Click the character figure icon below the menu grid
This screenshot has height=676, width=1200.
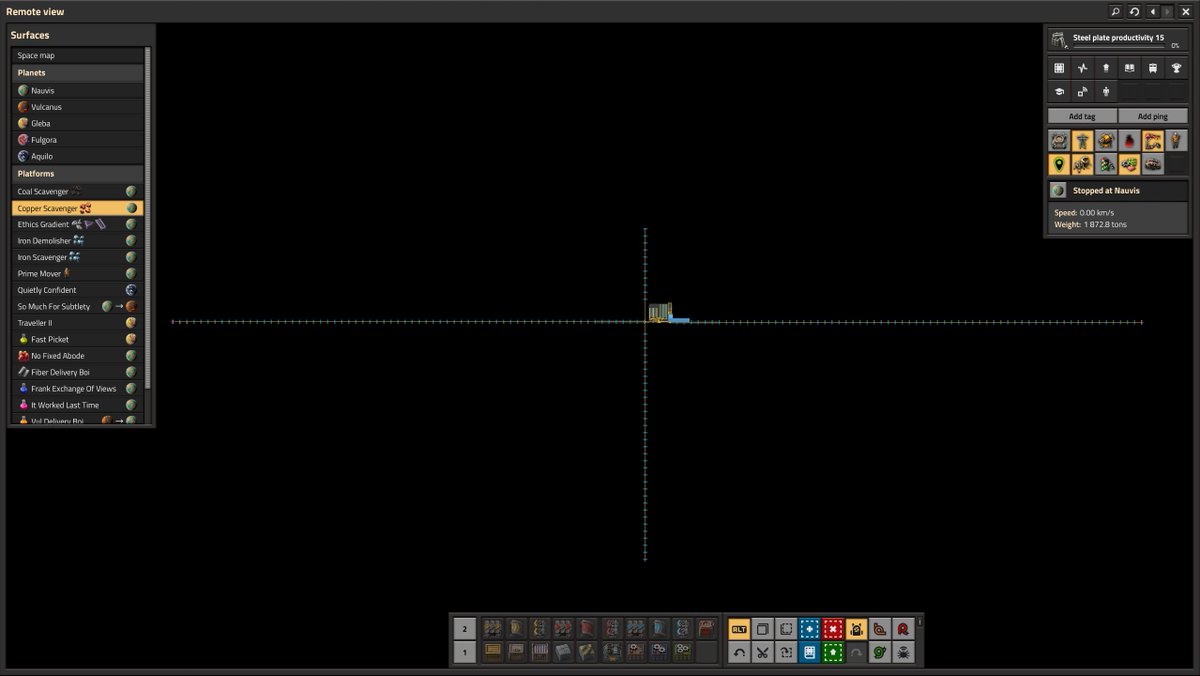(x=1106, y=91)
